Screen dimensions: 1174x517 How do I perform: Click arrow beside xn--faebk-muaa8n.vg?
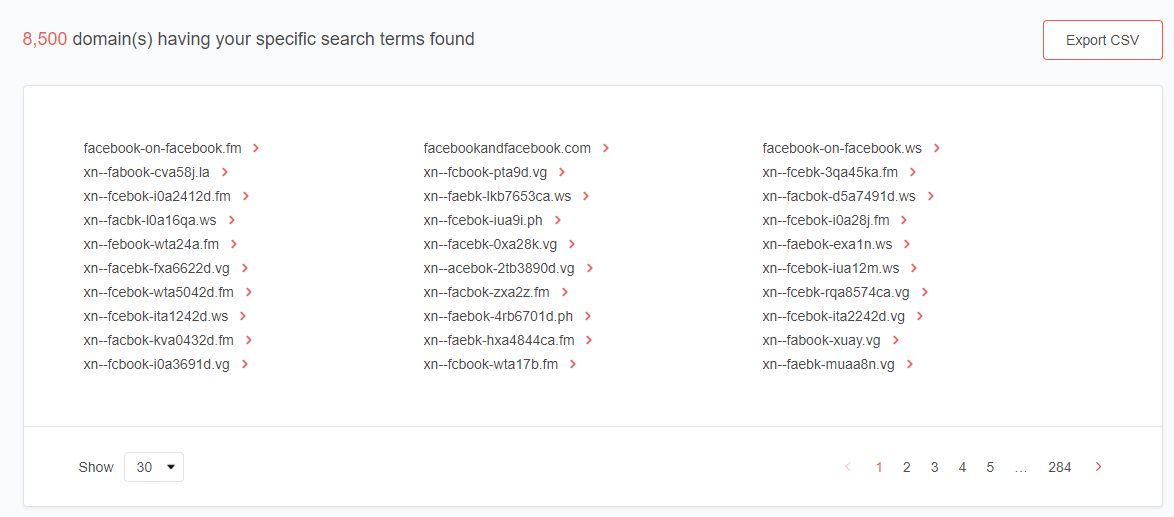910,364
